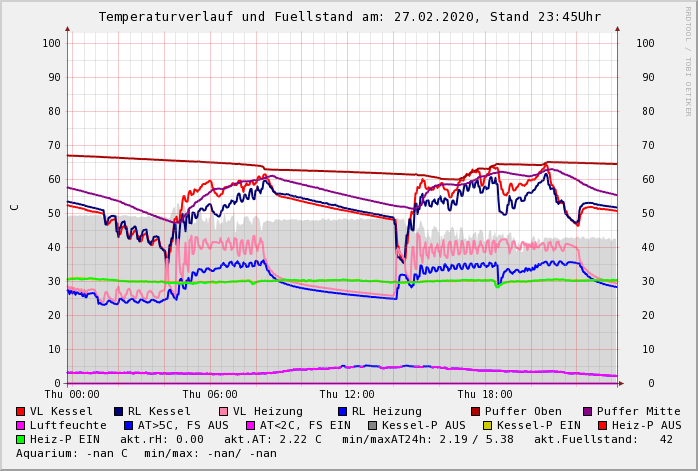Viewport: 698px width, 471px height.
Task: Select the pink VL Heizung legend swatch
Action: point(223,411)
